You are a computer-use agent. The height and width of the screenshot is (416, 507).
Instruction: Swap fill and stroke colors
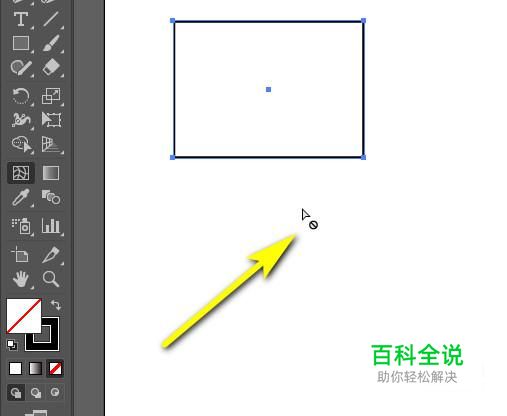coord(55,305)
